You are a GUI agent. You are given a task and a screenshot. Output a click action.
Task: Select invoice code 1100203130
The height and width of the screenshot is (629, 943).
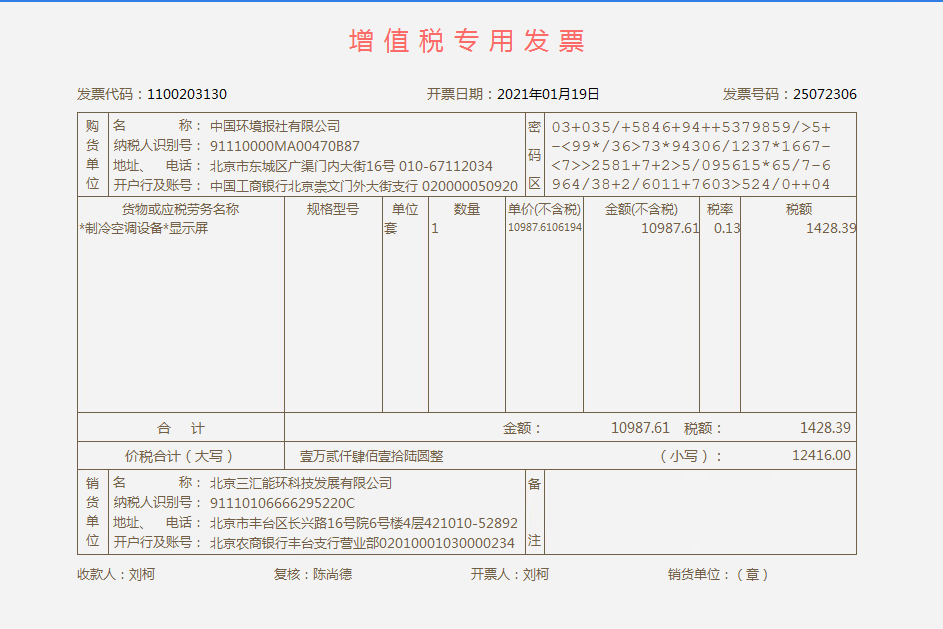(187, 94)
